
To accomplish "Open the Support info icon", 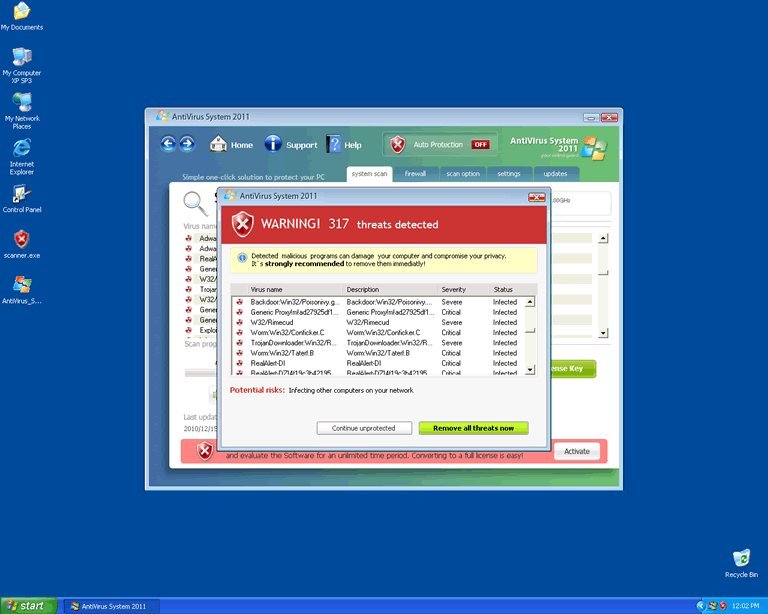I will 273,145.
